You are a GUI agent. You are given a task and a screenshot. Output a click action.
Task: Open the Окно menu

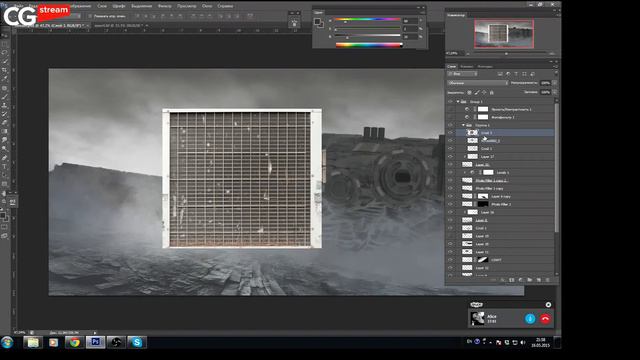(x=207, y=6)
